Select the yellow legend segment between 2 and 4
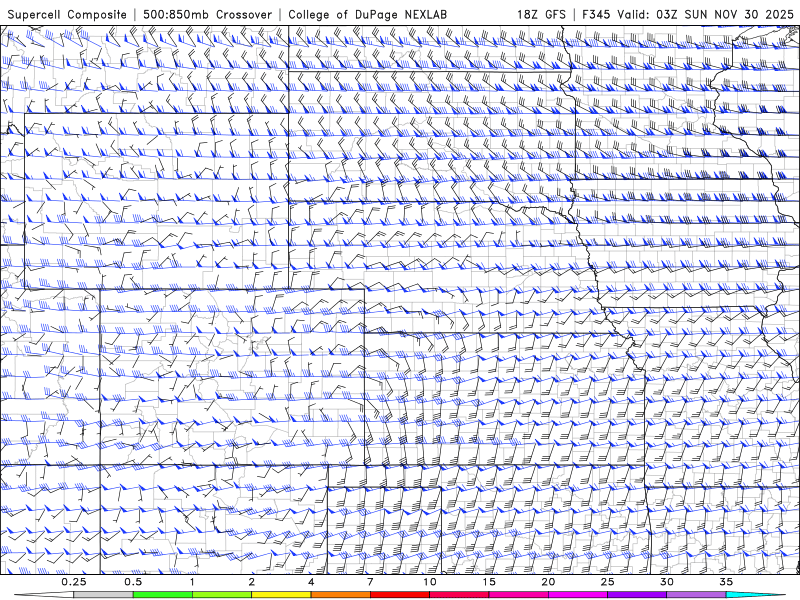 pyautogui.click(x=281, y=595)
